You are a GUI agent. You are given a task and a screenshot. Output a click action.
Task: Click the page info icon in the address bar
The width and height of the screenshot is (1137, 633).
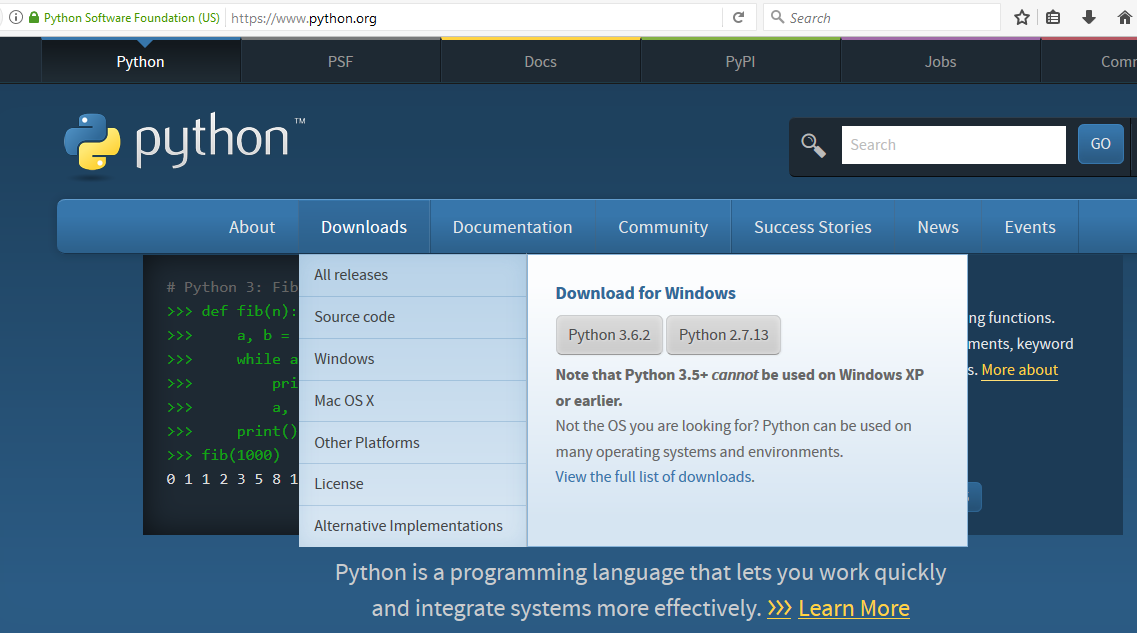coord(14,17)
